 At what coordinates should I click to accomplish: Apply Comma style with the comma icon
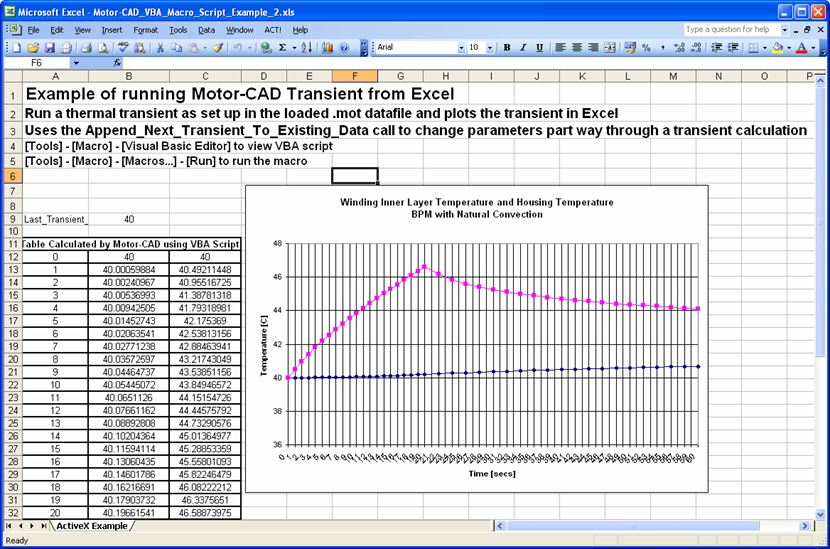click(x=663, y=48)
